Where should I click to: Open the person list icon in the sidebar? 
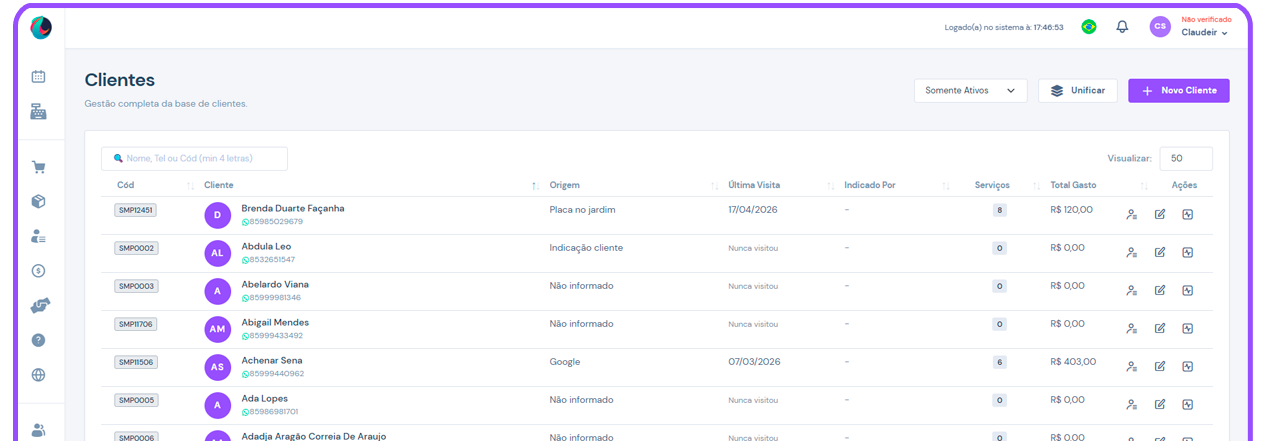point(39,236)
